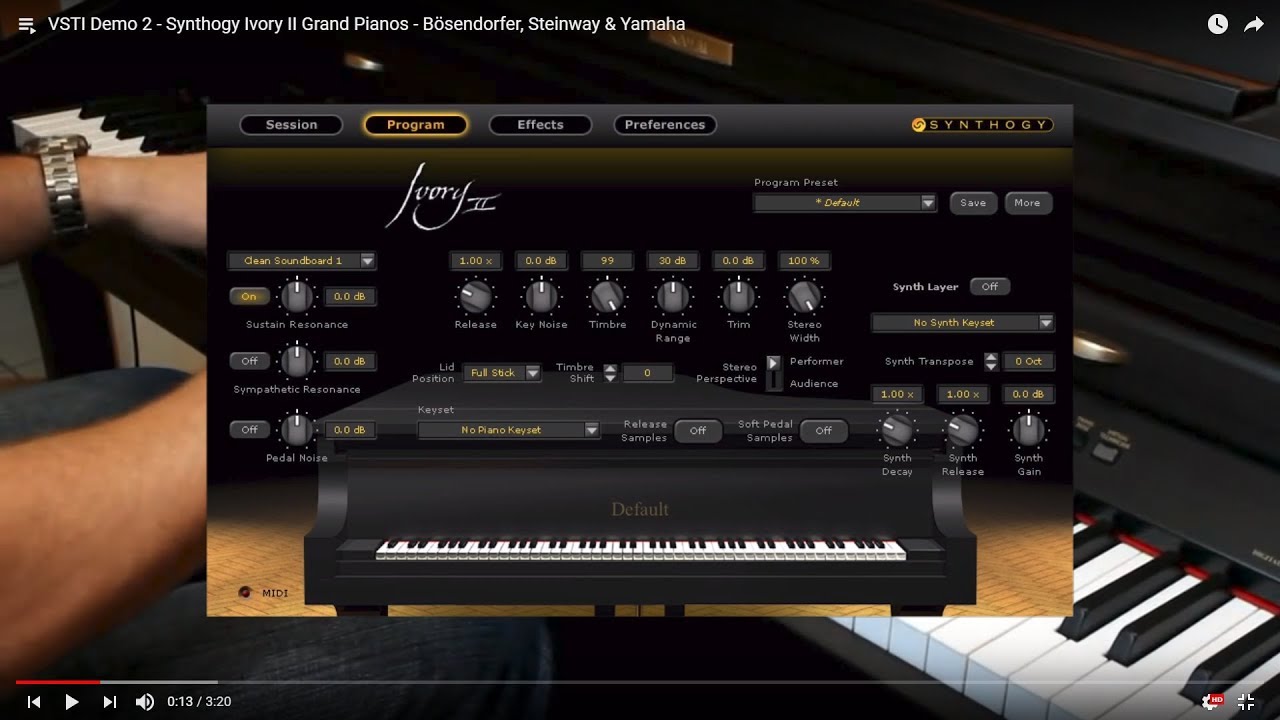This screenshot has width=1280, height=720.
Task: Toggle Sustain Resonance On button
Action: point(249,296)
